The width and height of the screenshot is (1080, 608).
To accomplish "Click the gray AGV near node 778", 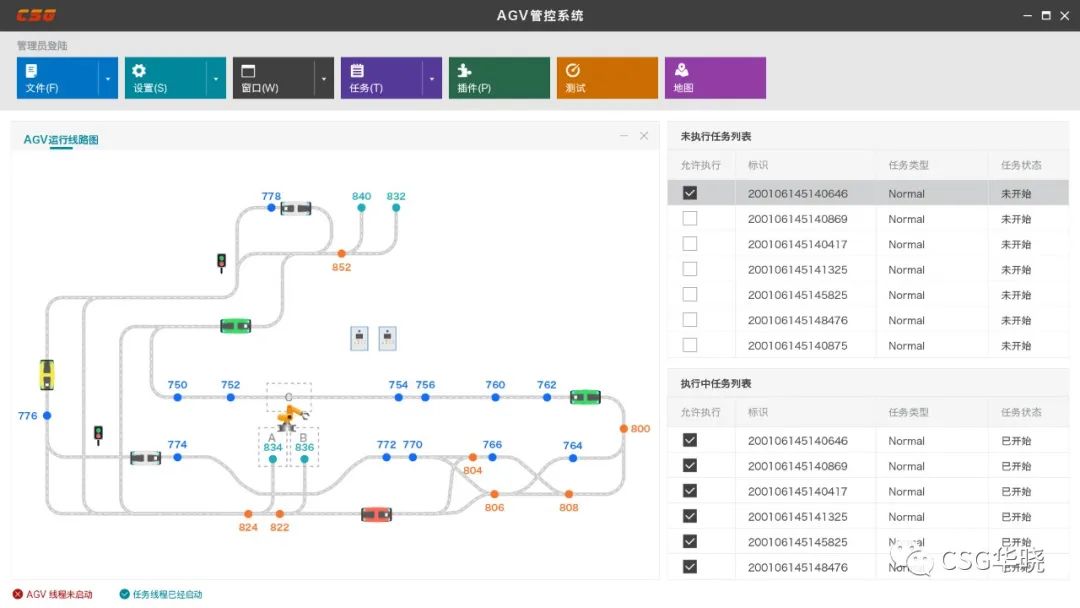I will pyautogui.click(x=295, y=208).
